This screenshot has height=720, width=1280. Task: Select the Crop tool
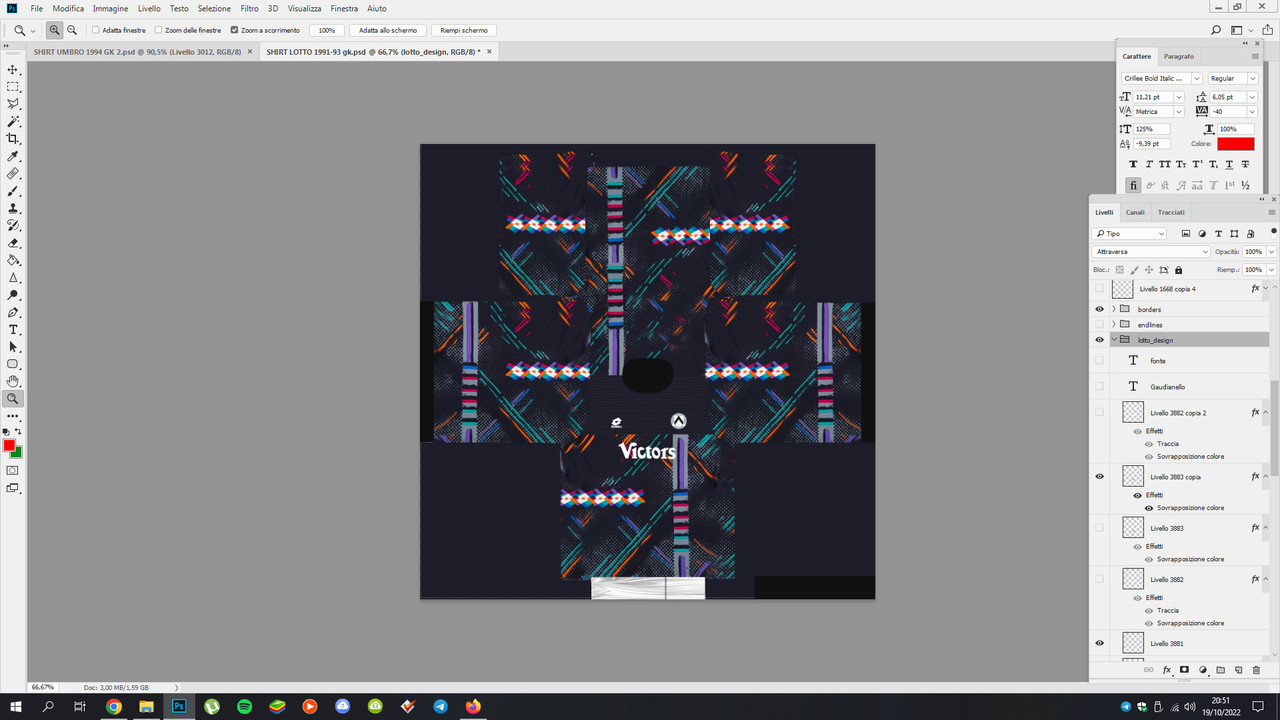[13, 139]
